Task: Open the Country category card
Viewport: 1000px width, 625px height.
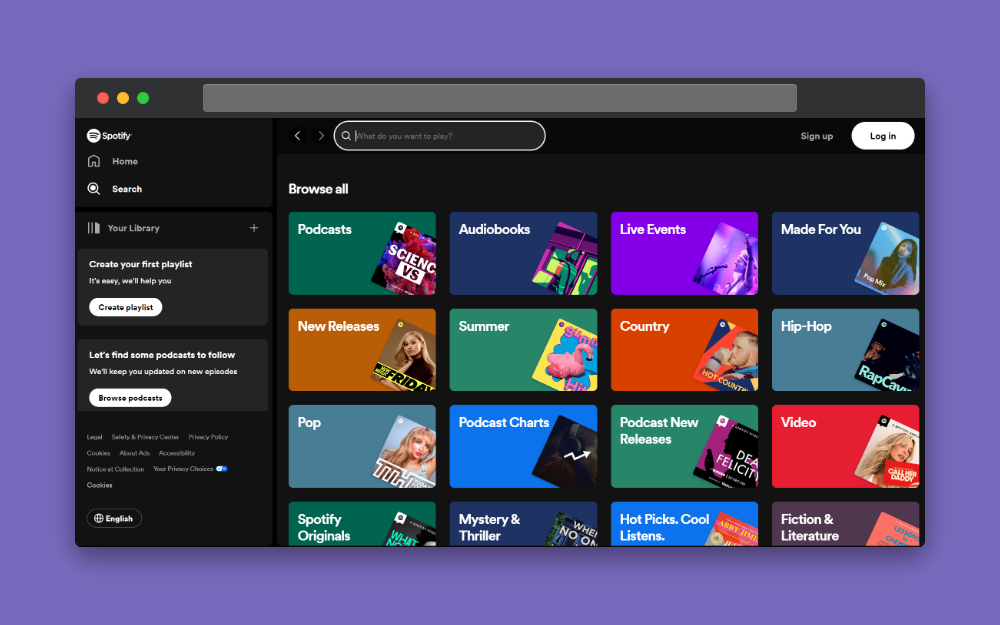Action: pyautogui.click(x=684, y=350)
